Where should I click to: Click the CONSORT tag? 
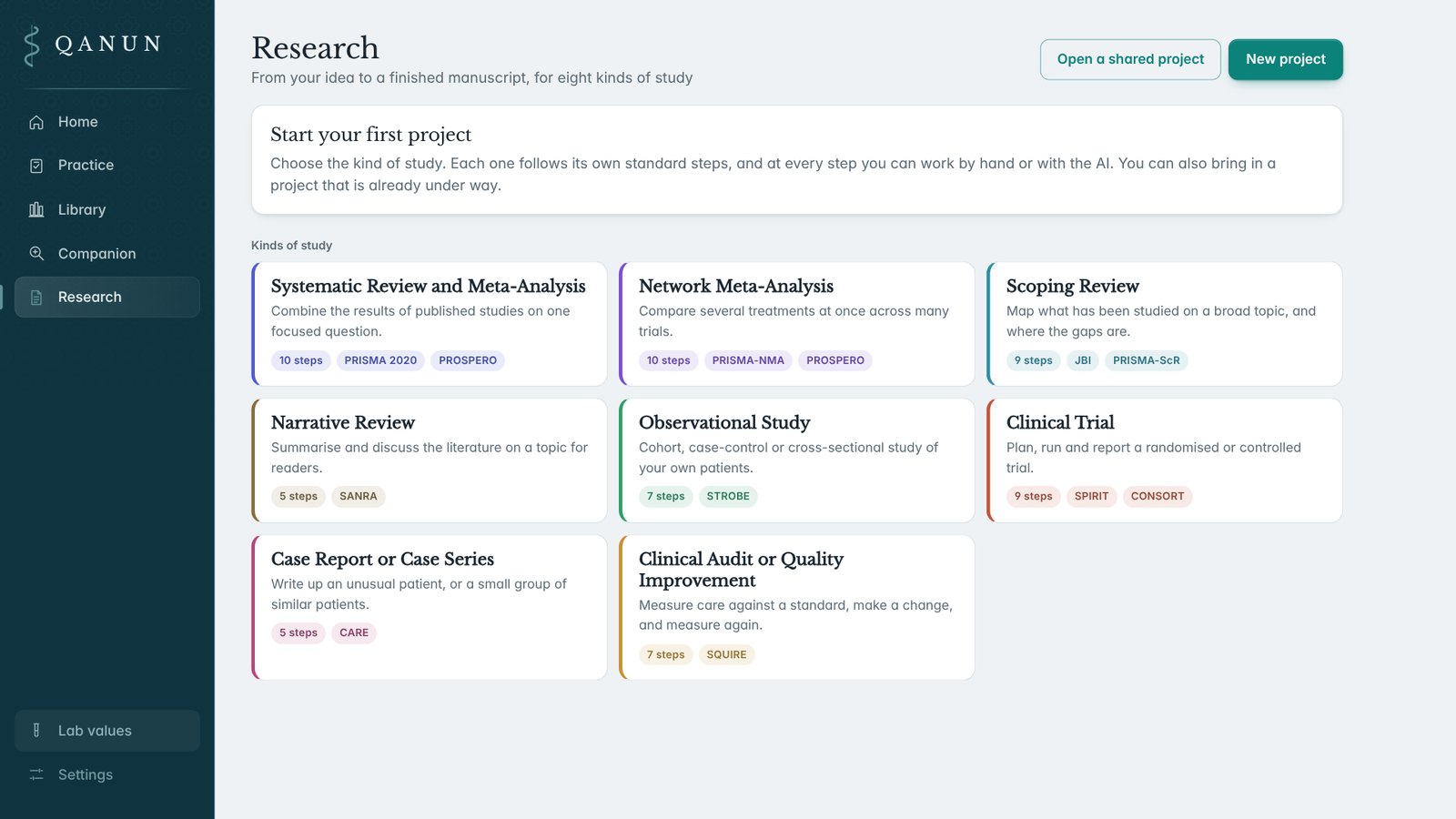point(1158,497)
